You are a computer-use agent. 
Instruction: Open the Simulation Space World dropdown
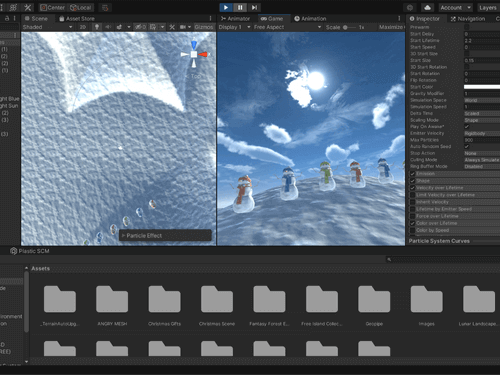(482, 100)
